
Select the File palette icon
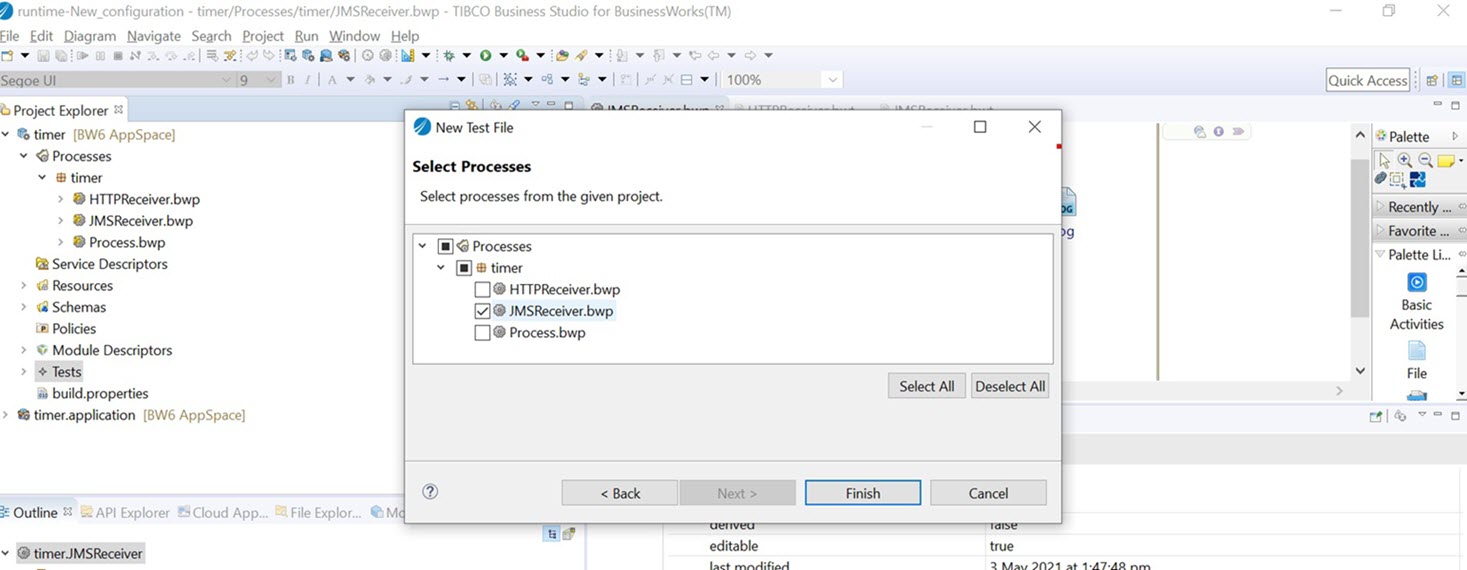pos(1416,350)
